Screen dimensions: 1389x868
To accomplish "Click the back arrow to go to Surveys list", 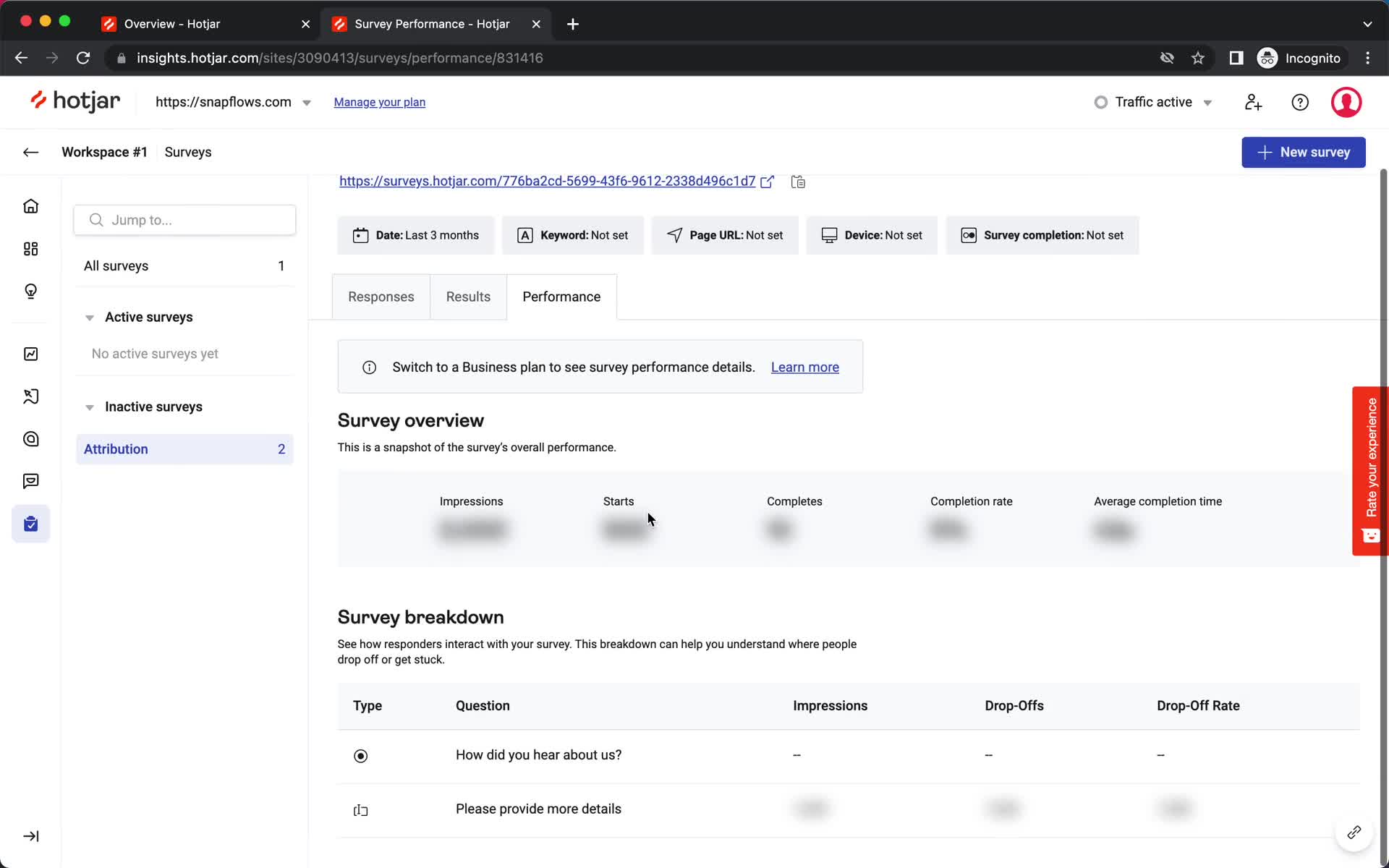I will [x=31, y=152].
